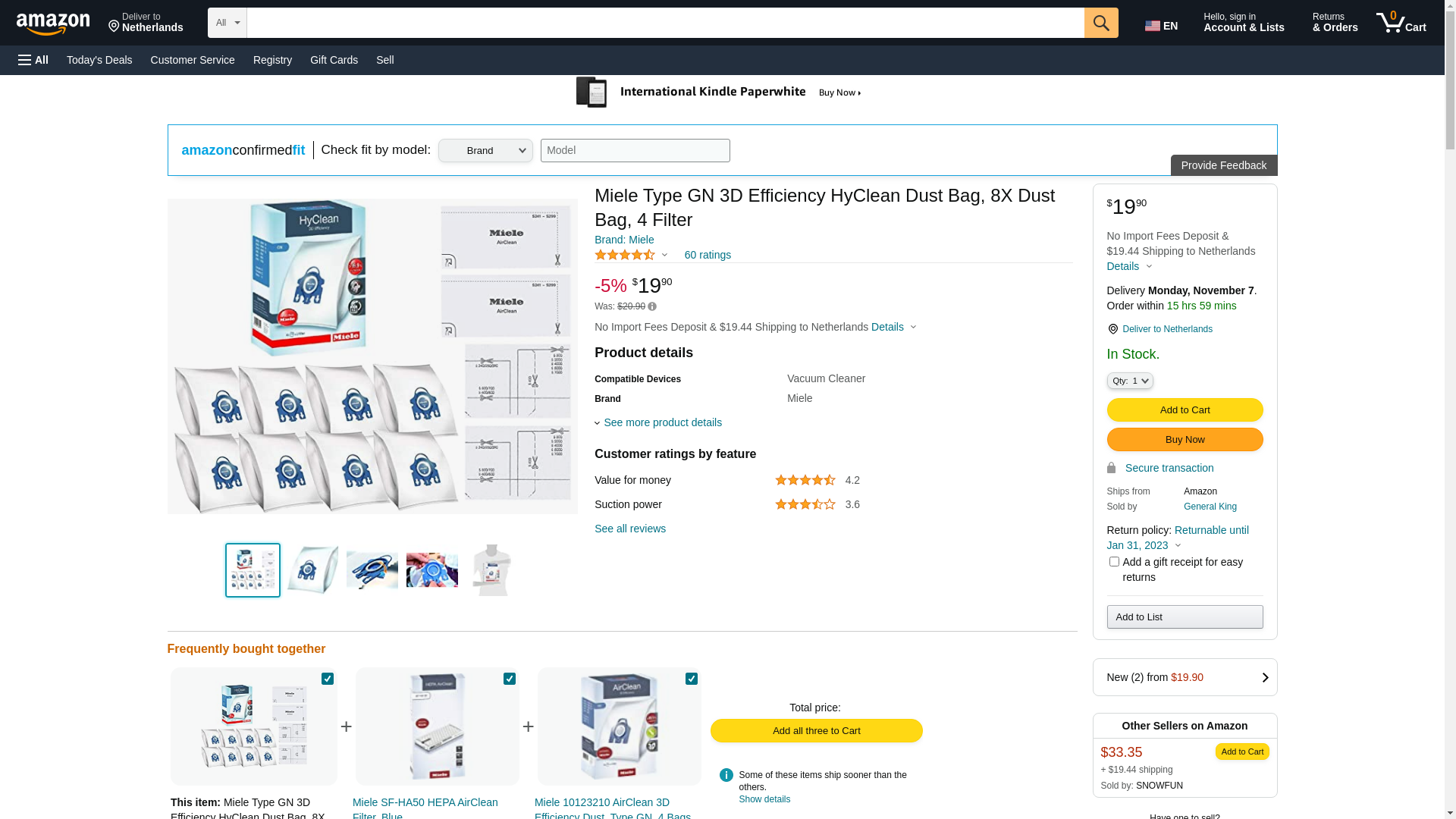Click the yellow Add to Cart button
Screen dimensions: 1456x819
[1185, 410]
